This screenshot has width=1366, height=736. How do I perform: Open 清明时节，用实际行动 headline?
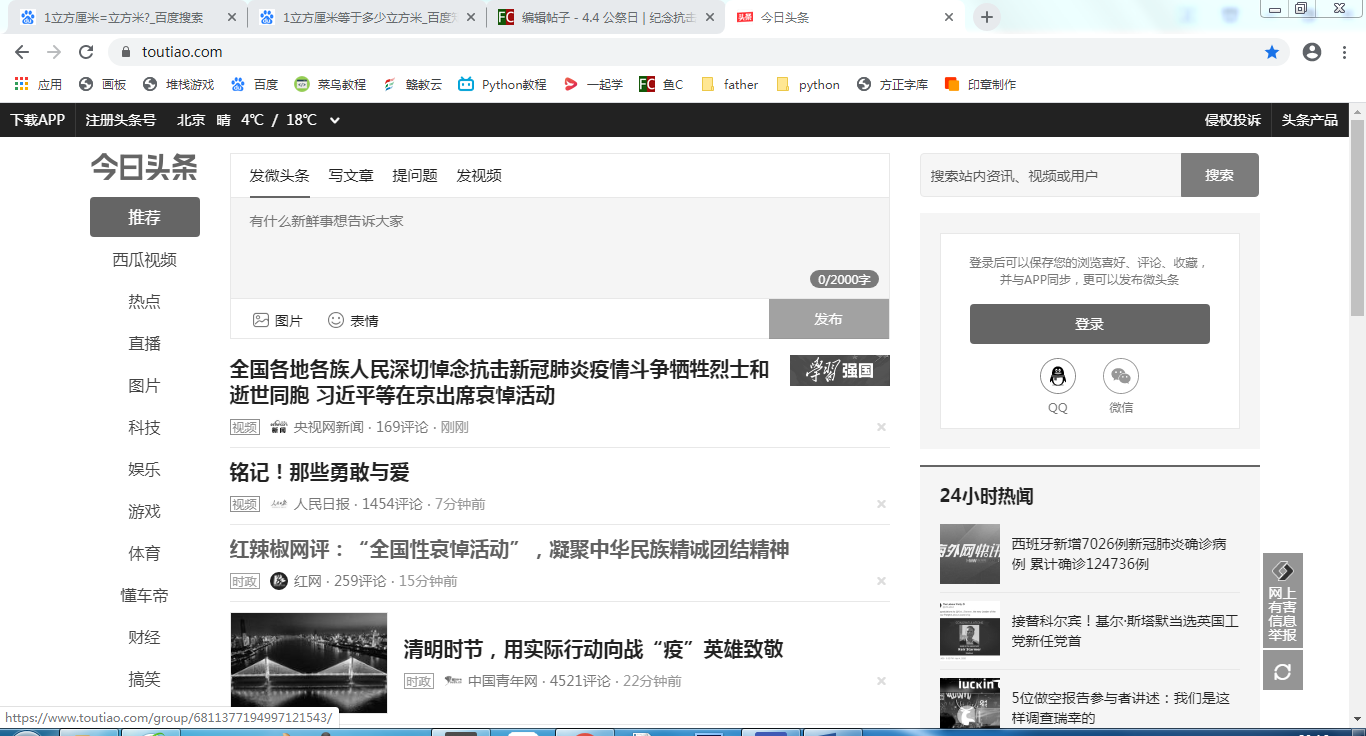pyautogui.click(x=593, y=649)
